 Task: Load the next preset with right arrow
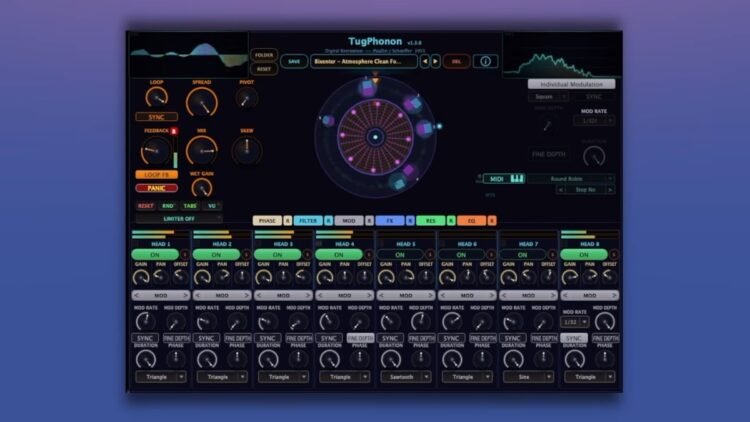[x=435, y=61]
